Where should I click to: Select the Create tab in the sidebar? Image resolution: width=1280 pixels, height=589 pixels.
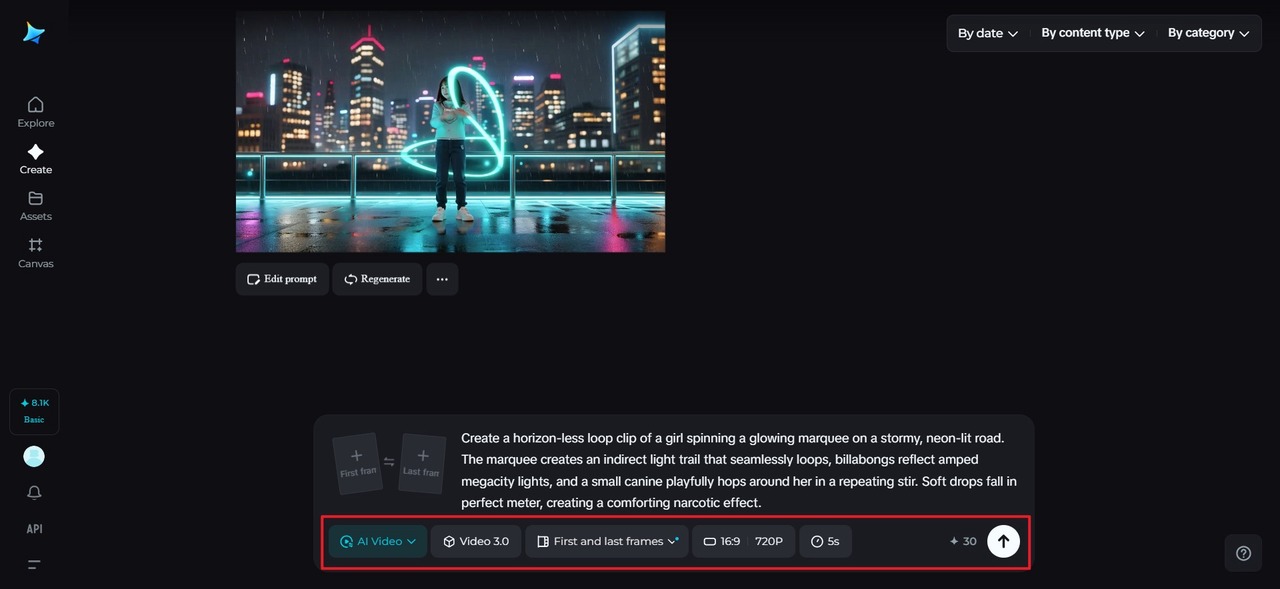(x=35, y=158)
